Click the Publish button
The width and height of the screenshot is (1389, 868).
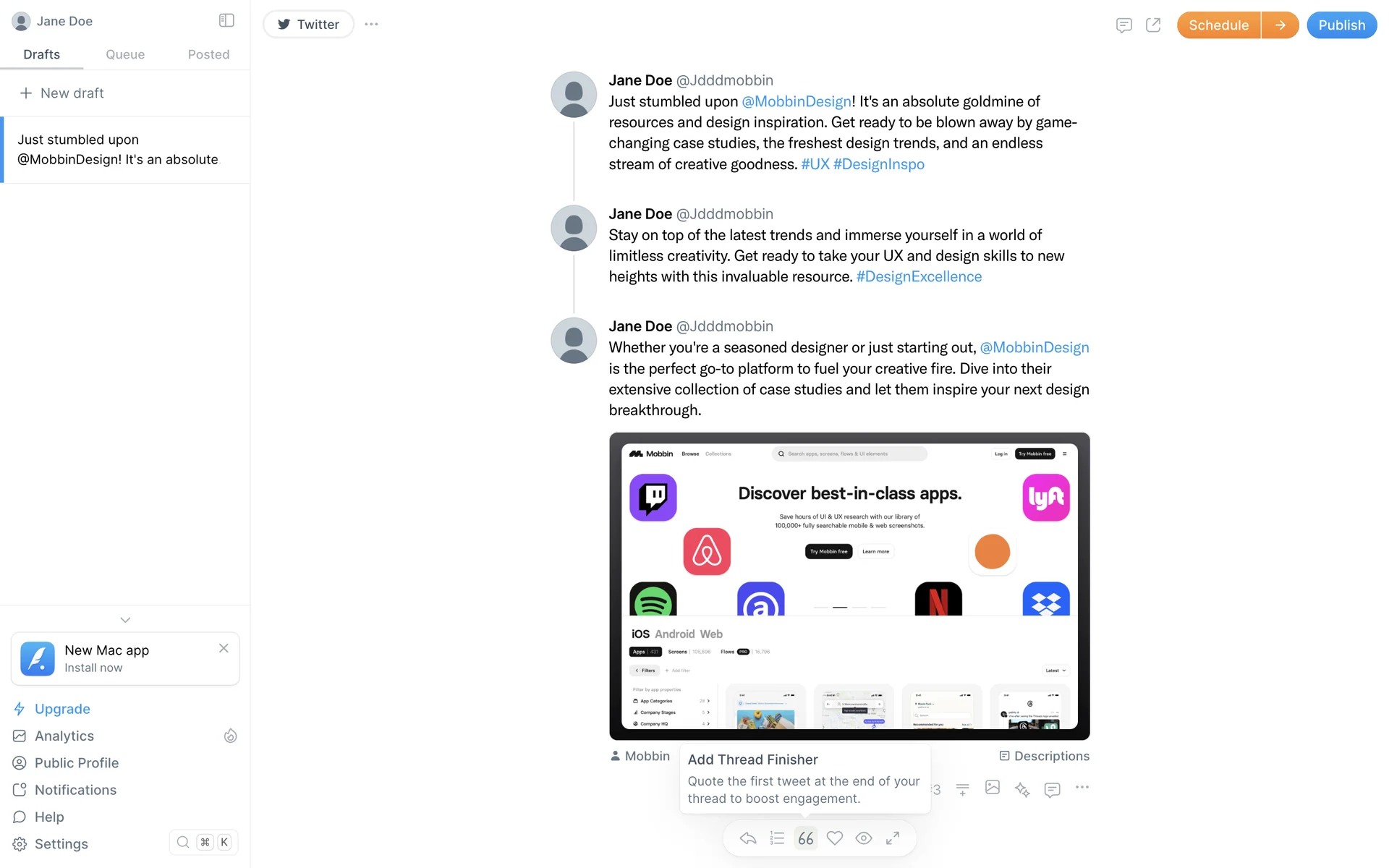[1341, 25]
